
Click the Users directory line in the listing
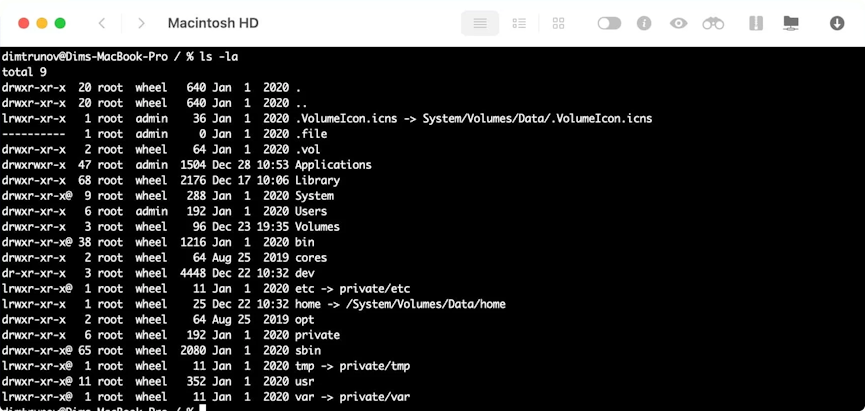point(311,211)
